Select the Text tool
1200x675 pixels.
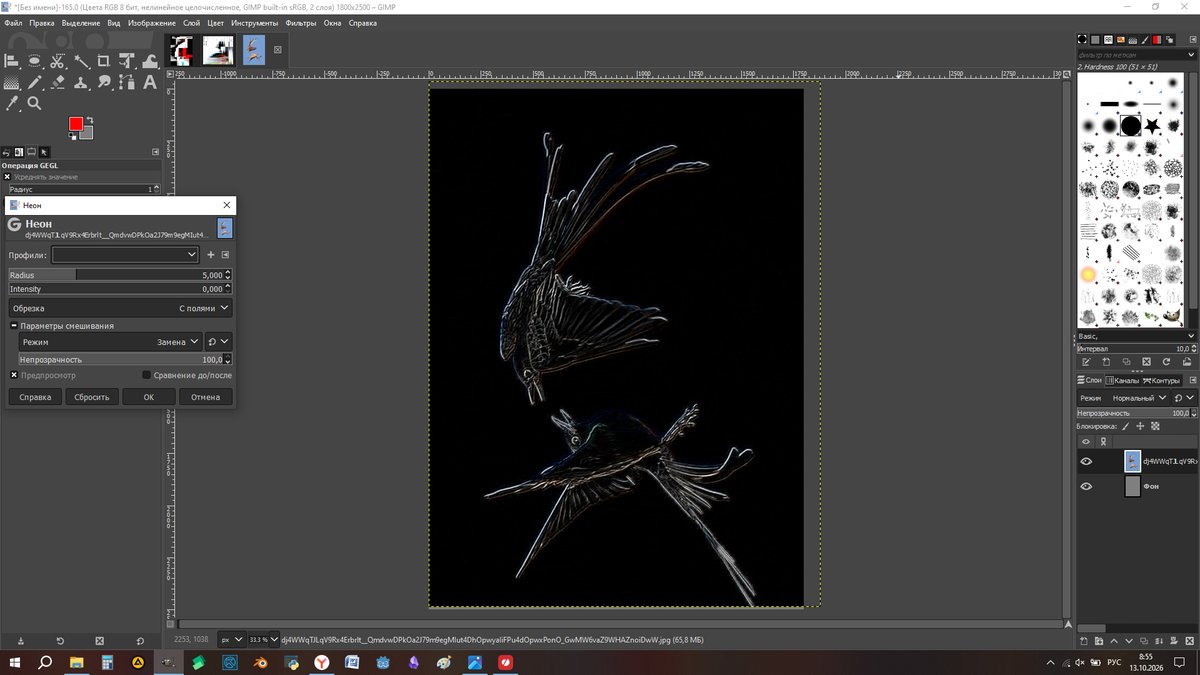150,82
